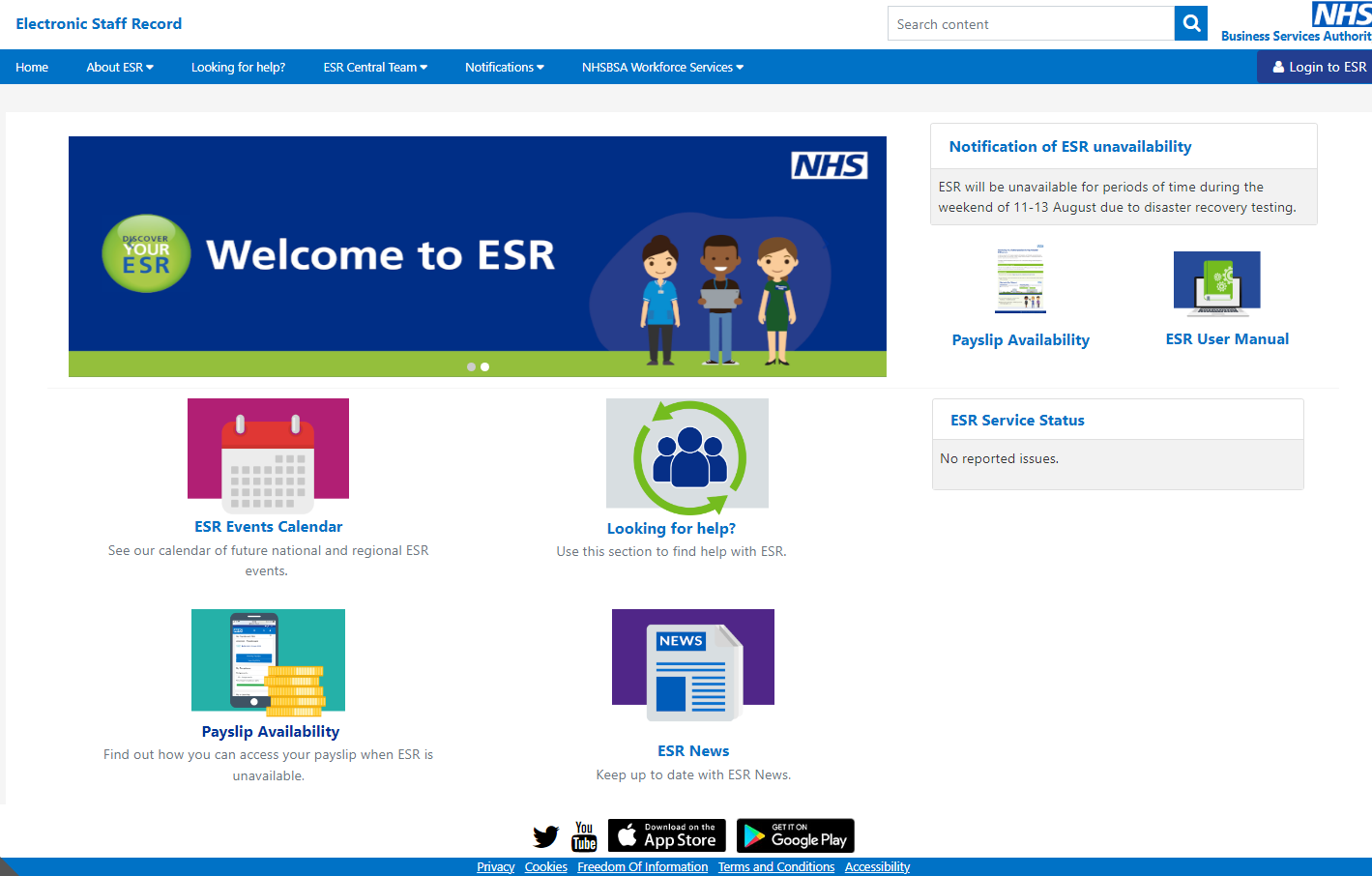Screen dimensions: 1372x876
Task: Expand the About ESR dropdown menu
Action: [x=119, y=67]
